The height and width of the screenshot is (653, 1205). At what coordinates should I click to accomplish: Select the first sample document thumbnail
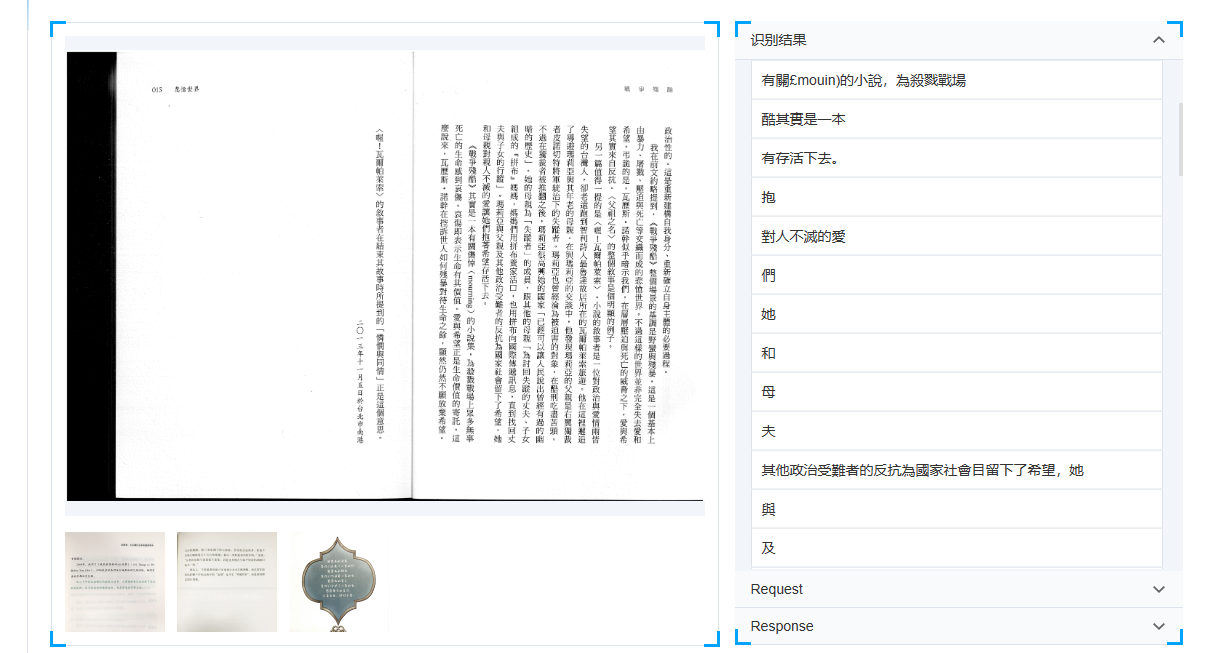coord(115,581)
